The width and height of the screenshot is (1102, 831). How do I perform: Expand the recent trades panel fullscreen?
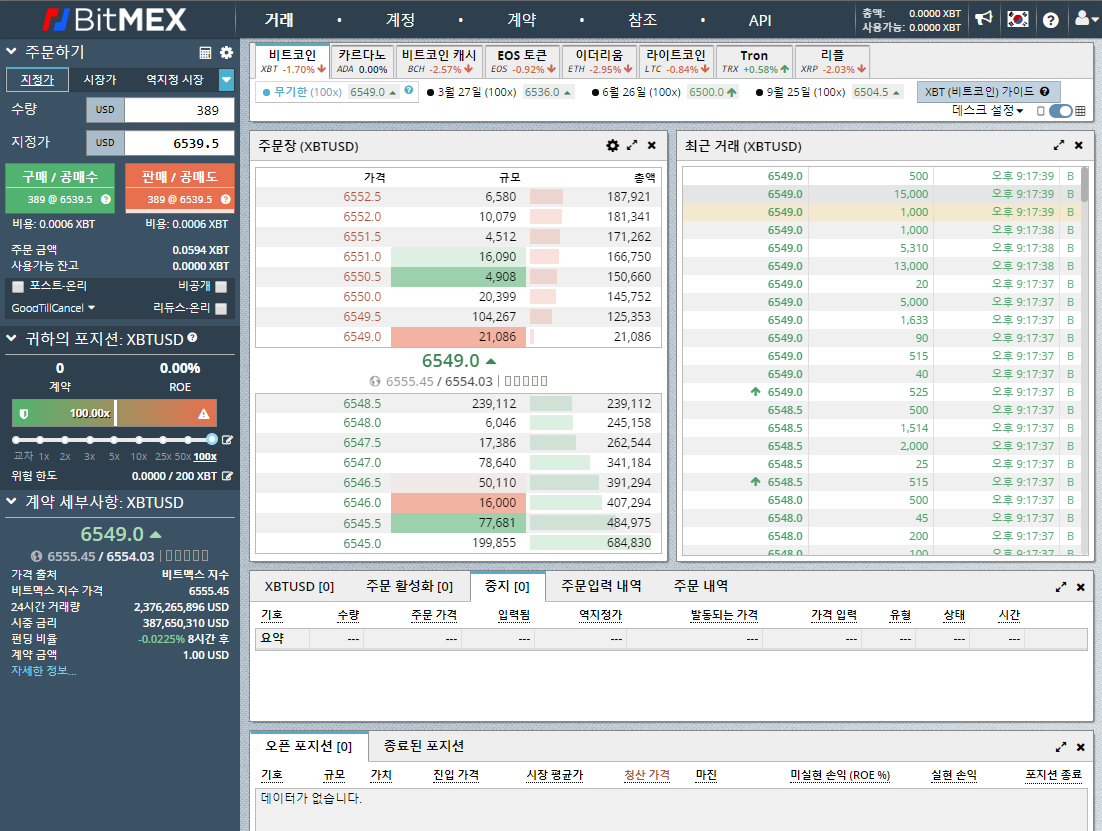tap(1059, 146)
